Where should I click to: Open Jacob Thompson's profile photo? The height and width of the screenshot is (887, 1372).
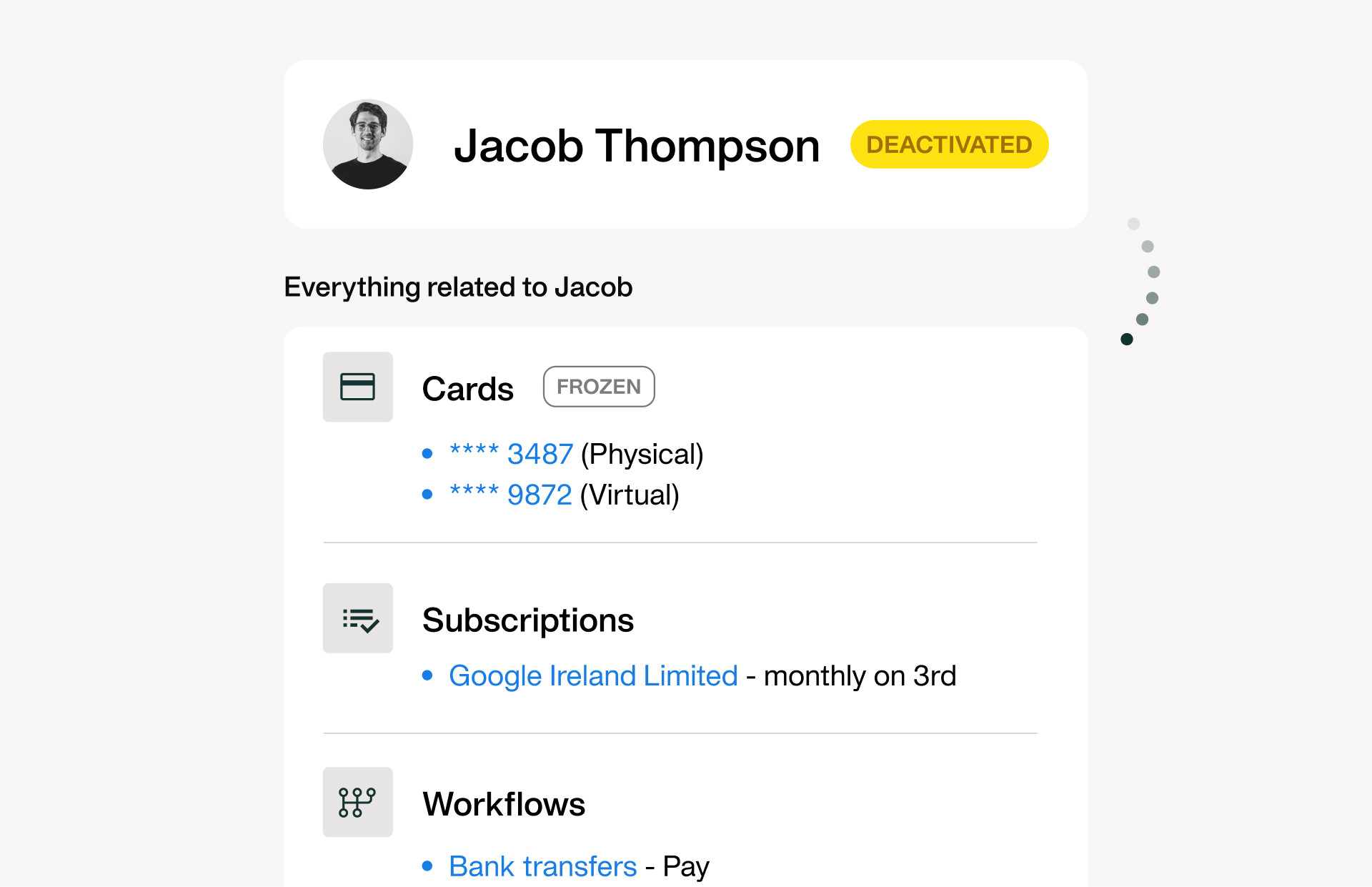[368, 144]
